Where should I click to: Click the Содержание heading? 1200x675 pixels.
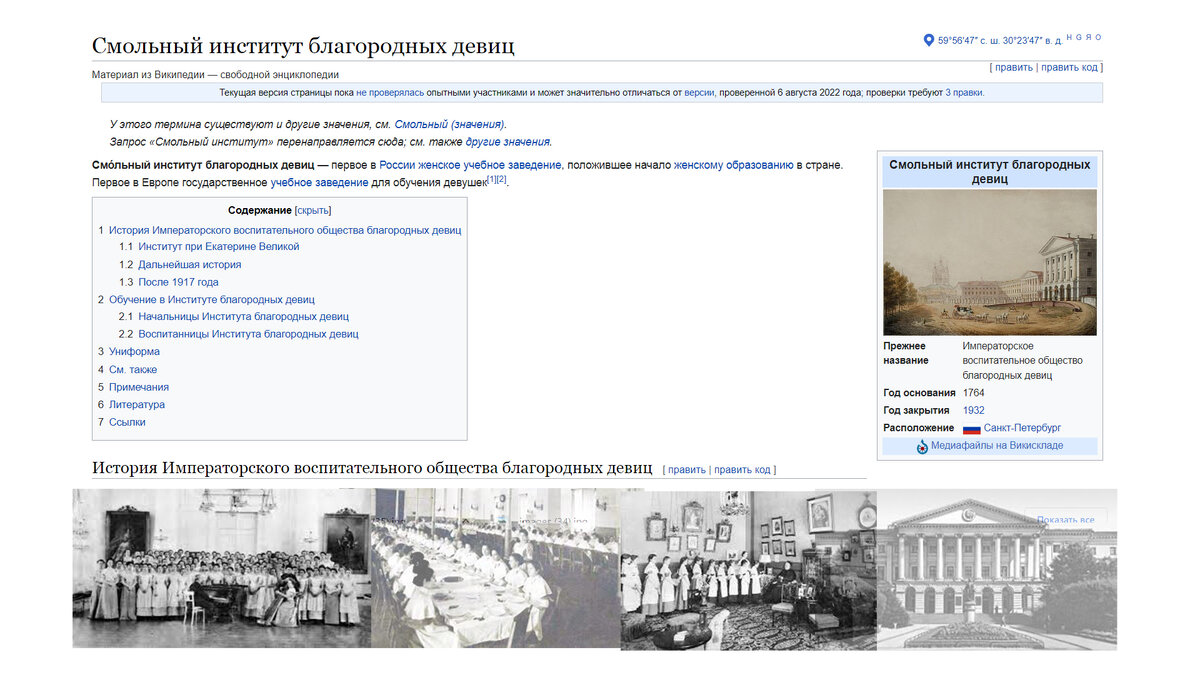pyautogui.click(x=260, y=210)
